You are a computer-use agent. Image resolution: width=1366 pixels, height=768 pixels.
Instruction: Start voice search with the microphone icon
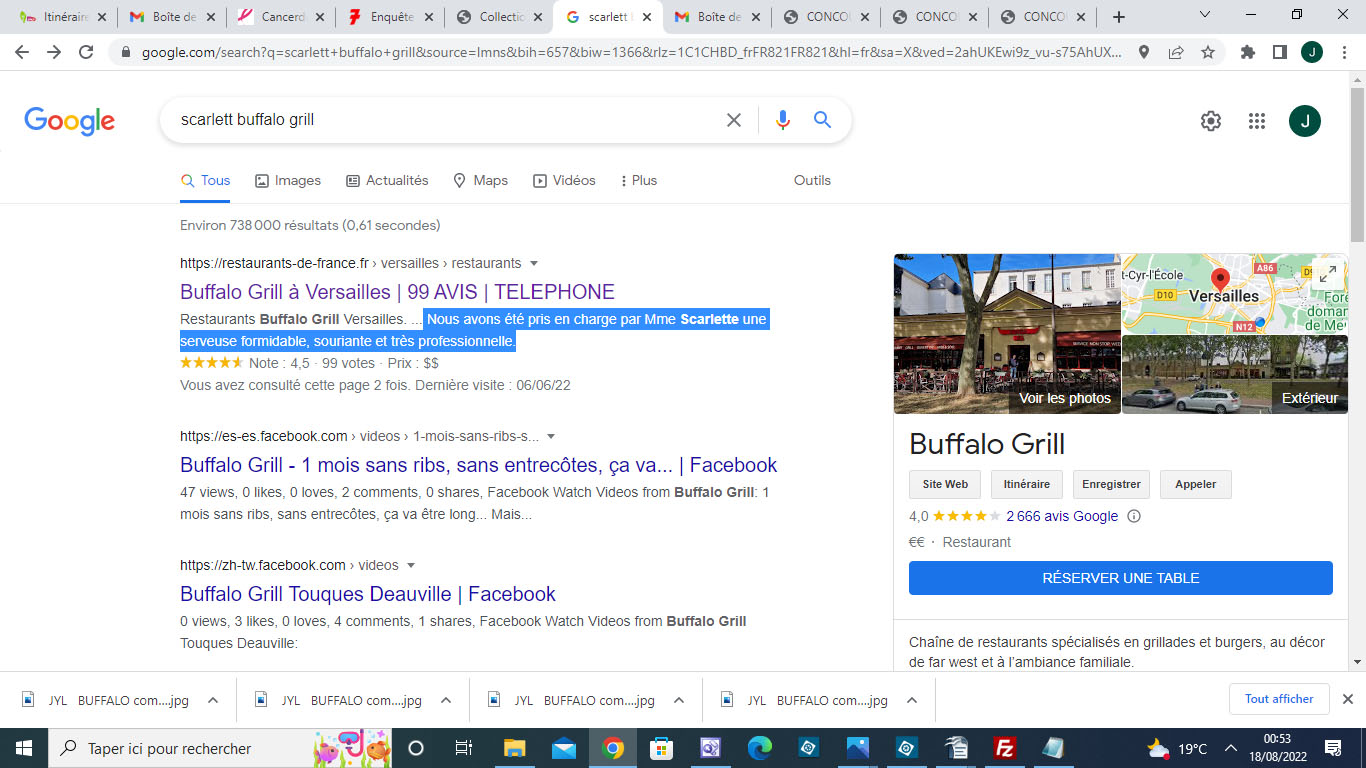click(783, 120)
